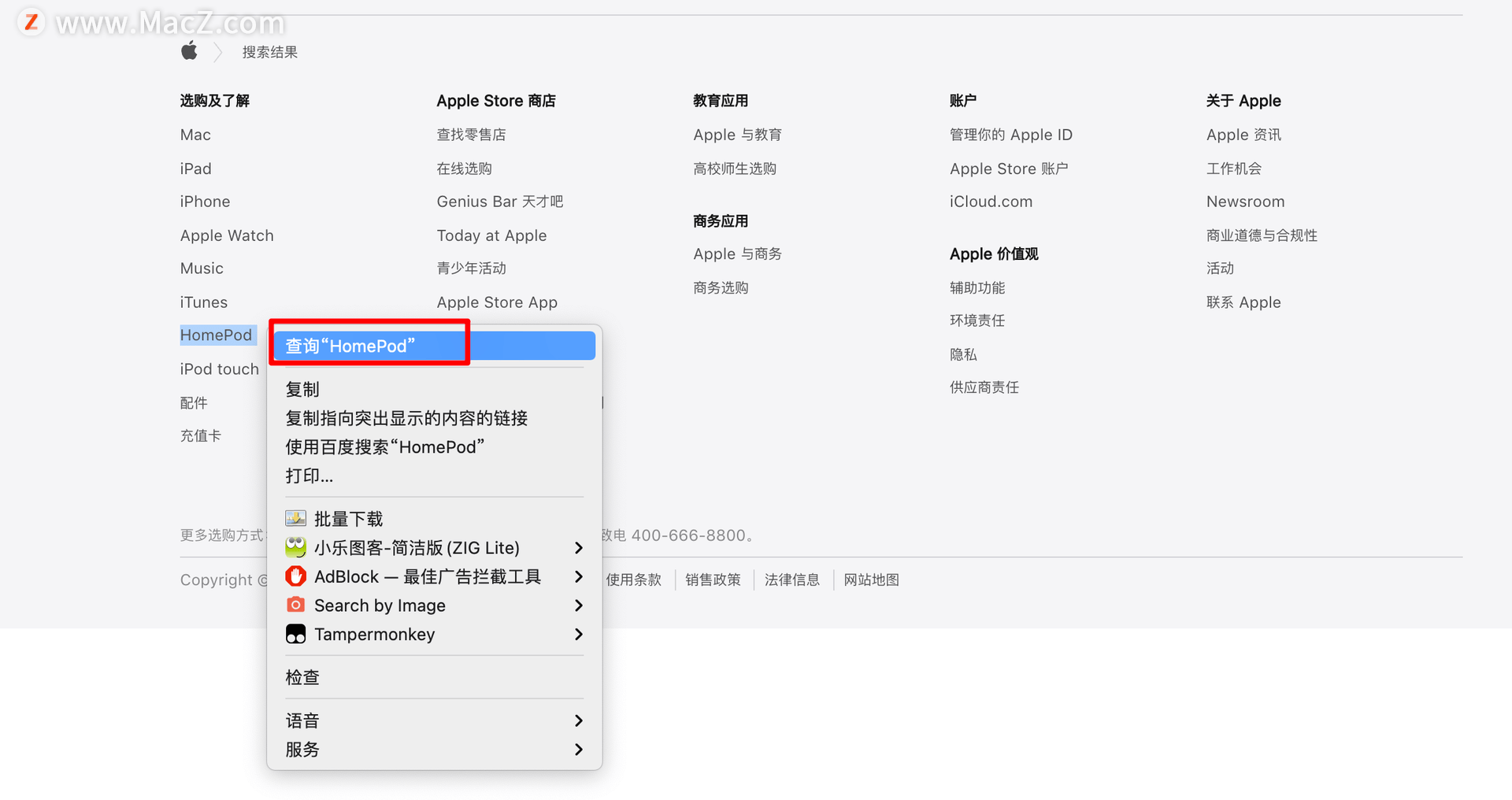Open the iPod touch link
The height and width of the screenshot is (800, 1512).
click(219, 369)
